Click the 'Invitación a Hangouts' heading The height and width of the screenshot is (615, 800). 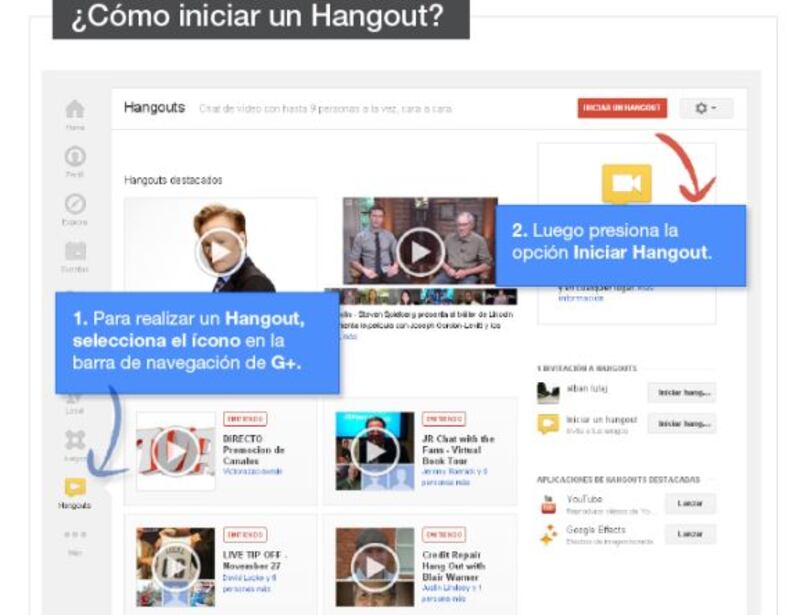(x=587, y=368)
